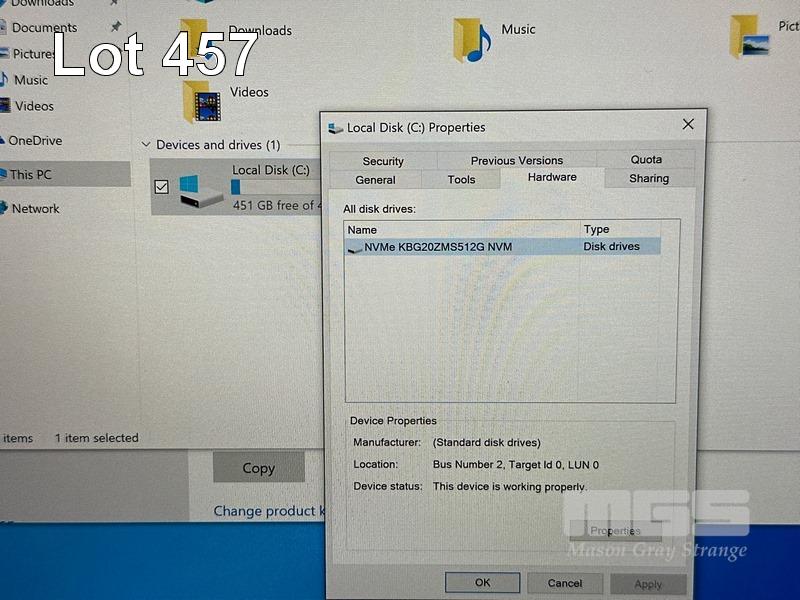Click the OK button
This screenshot has width=800, height=600.
pyautogui.click(x=482, y=582)
